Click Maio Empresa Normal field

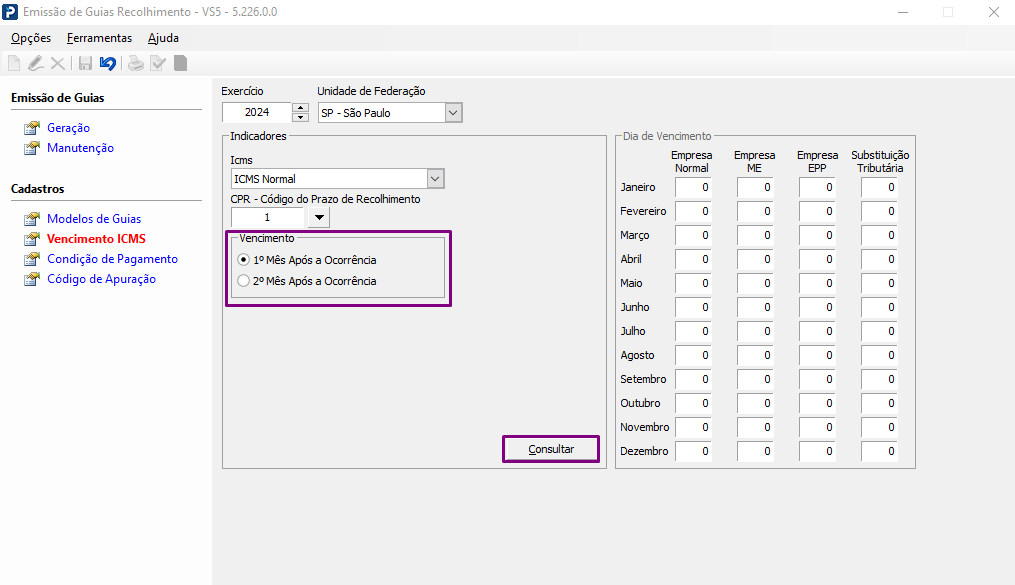693,283
